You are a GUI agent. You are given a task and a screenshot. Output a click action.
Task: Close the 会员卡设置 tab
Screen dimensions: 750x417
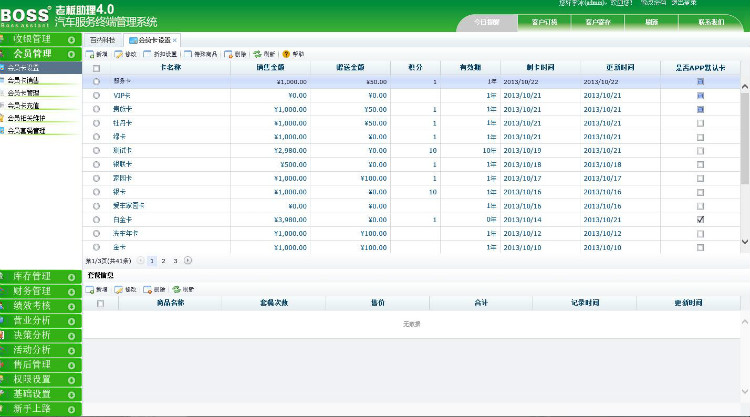175,40
